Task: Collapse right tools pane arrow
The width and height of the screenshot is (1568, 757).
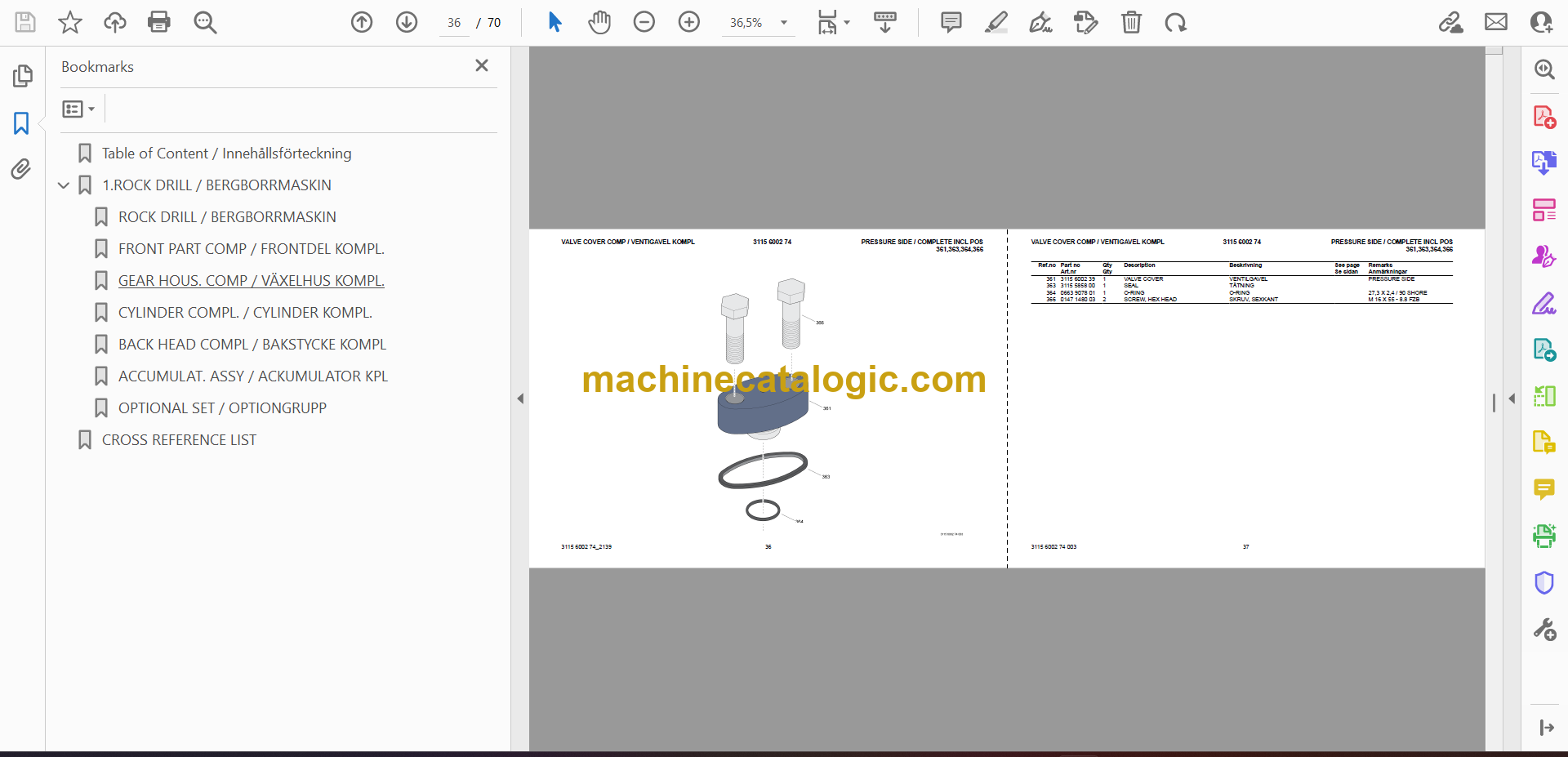Action: click(x=1512, y=399)
